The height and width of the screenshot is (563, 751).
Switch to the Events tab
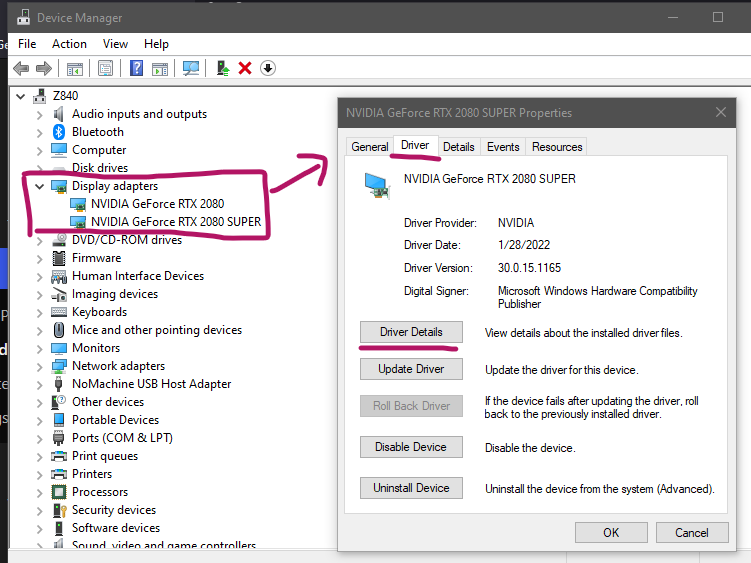502,147
